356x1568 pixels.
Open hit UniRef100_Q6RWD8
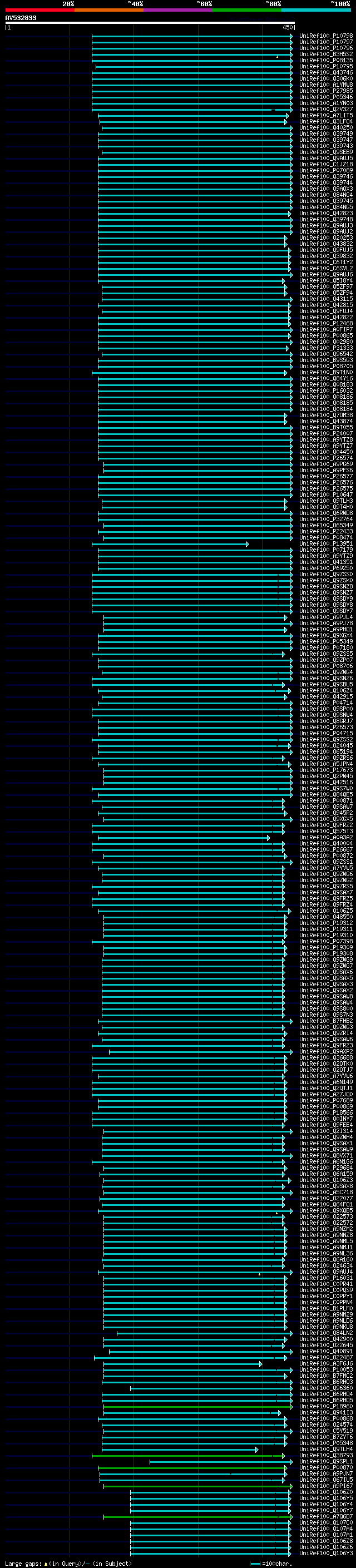[x=326, y=513]
